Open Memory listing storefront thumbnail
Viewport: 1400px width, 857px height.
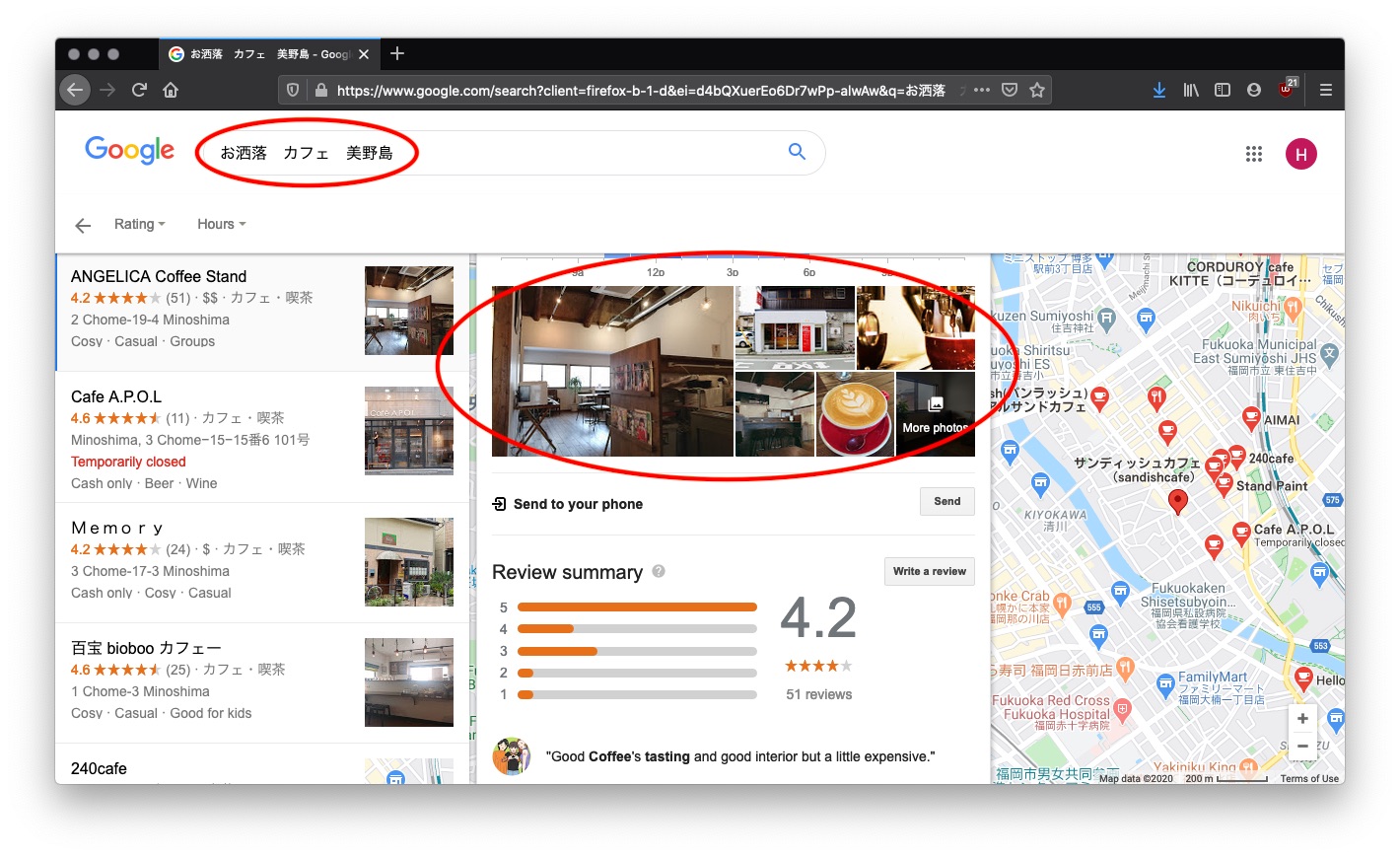pos(409,562)
